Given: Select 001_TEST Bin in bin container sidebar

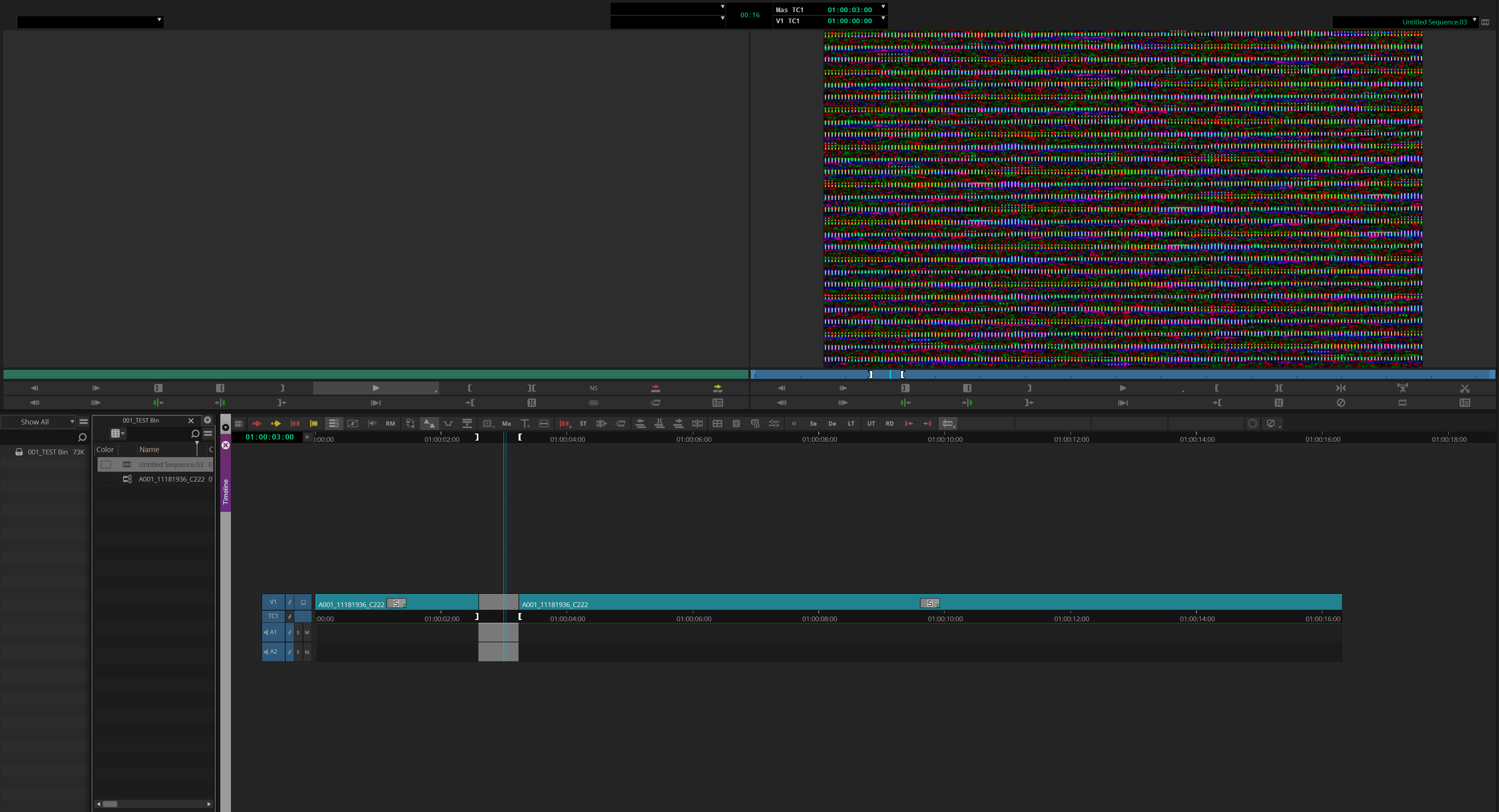Looking at the screenshot, I should tap(47, 452).
